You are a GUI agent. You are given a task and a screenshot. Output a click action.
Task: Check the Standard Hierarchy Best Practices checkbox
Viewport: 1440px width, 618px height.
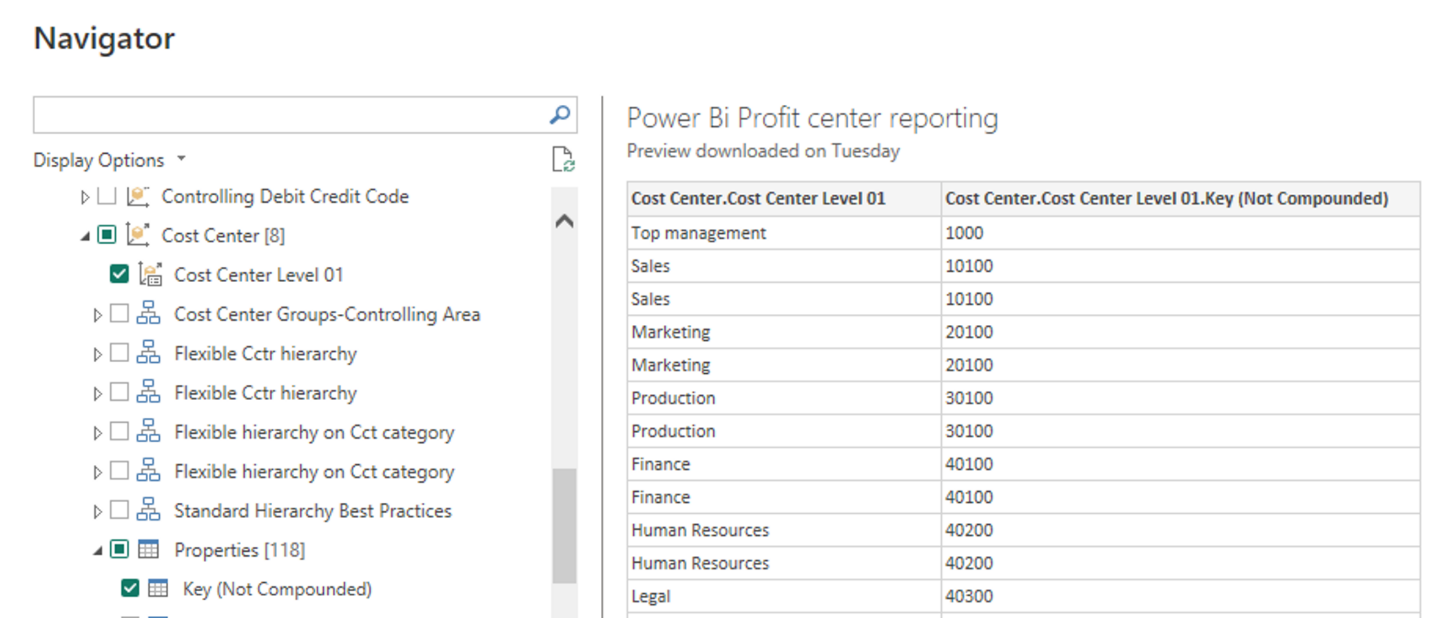[x=119, y=511]
